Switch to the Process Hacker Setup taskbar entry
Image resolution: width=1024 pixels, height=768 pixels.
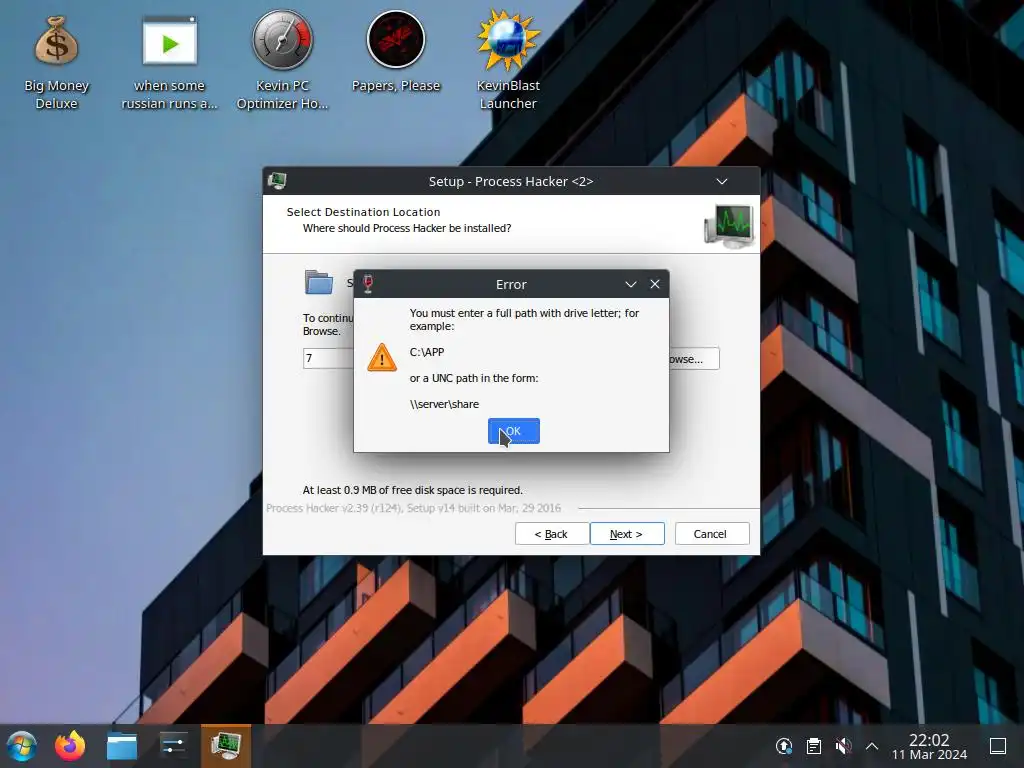coord(226,746)
